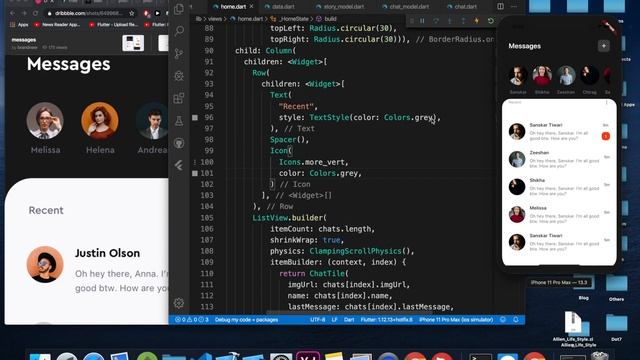Open the editor more actions menu
The height and width of the screenshot is (360, 640).
[514, 6]
